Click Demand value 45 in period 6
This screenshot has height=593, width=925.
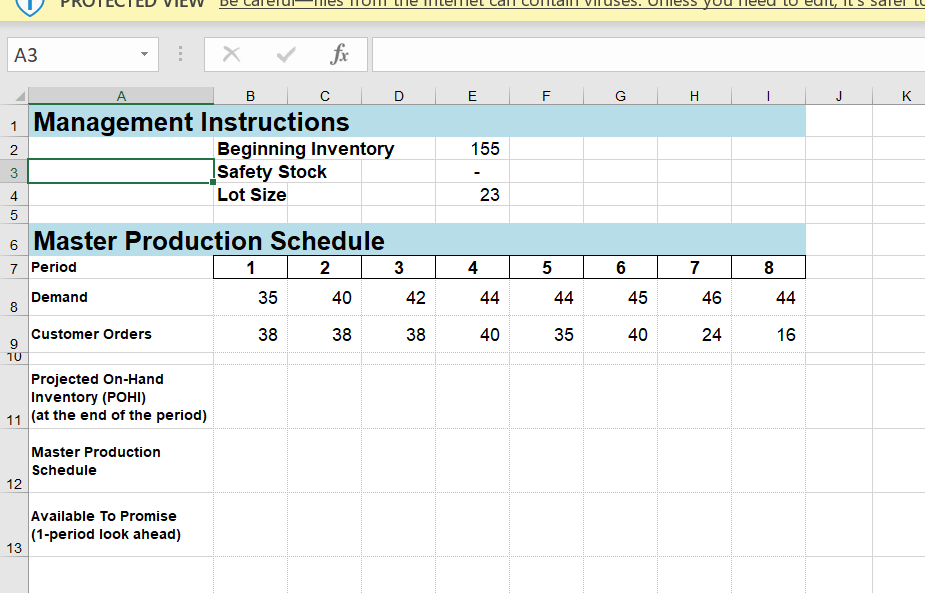[621, 297]
